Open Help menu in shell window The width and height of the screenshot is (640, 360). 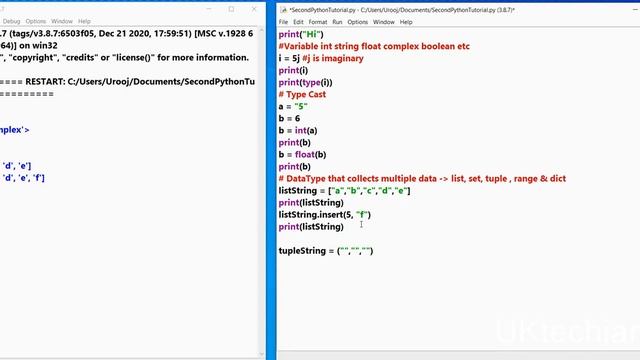pyautogui.click(x=84, y=21)
